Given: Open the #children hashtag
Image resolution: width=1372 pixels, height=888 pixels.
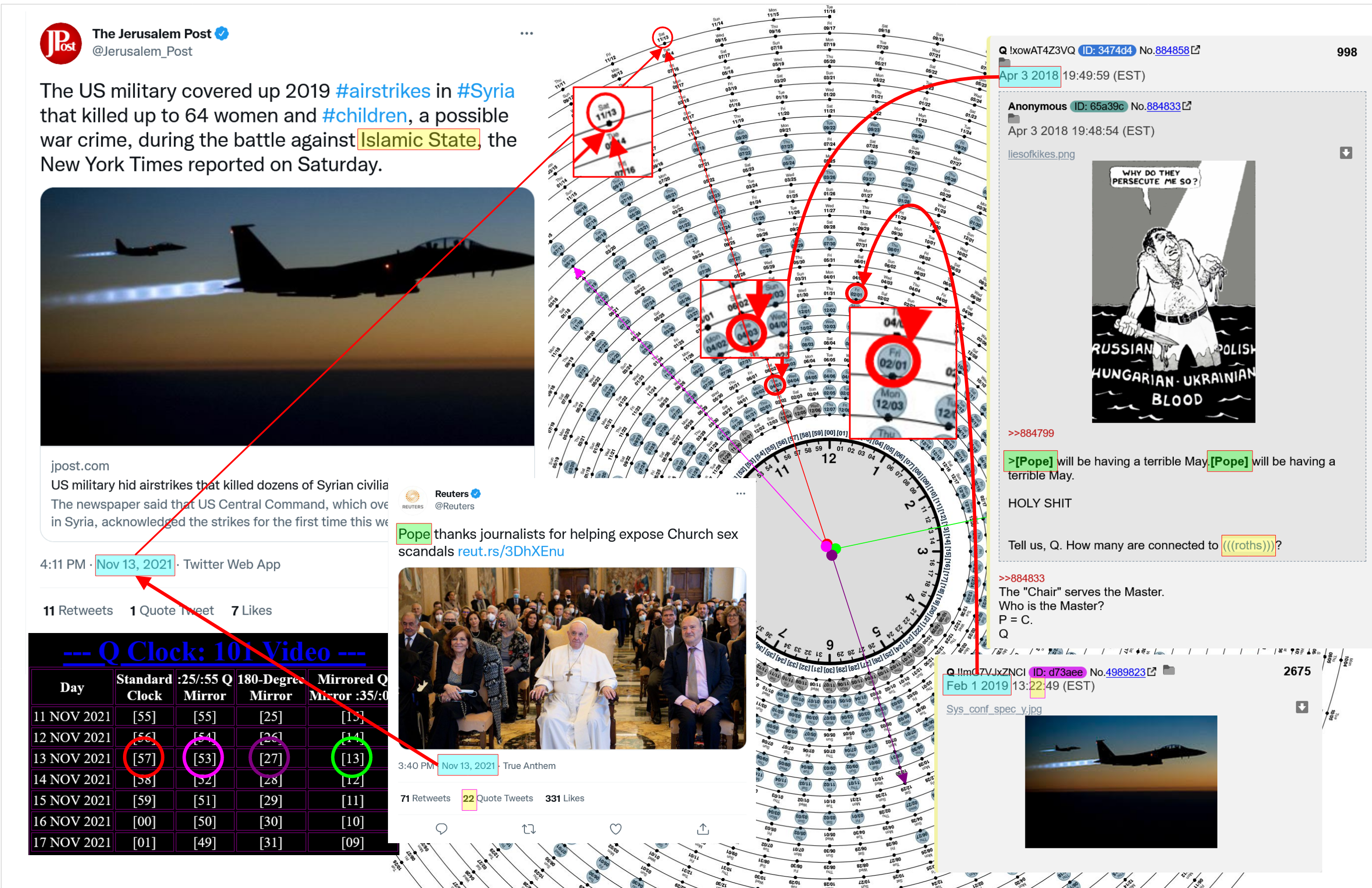Looking at the screenshot, I should (365, 116).
